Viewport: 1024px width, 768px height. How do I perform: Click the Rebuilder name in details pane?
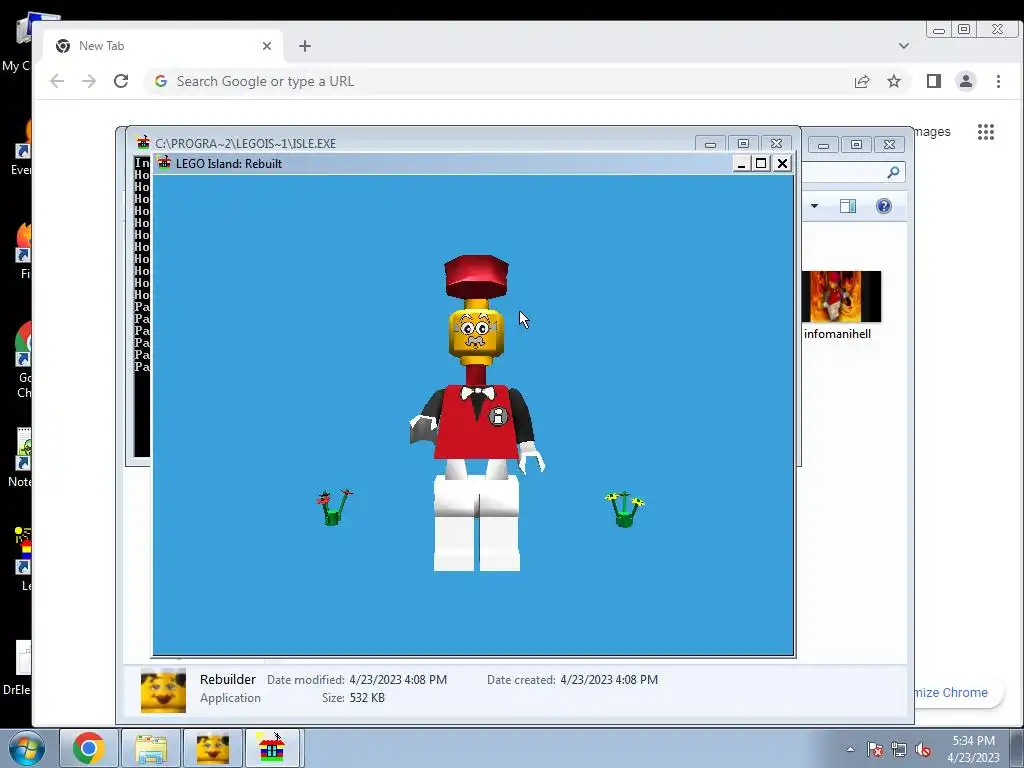(228, 679)
